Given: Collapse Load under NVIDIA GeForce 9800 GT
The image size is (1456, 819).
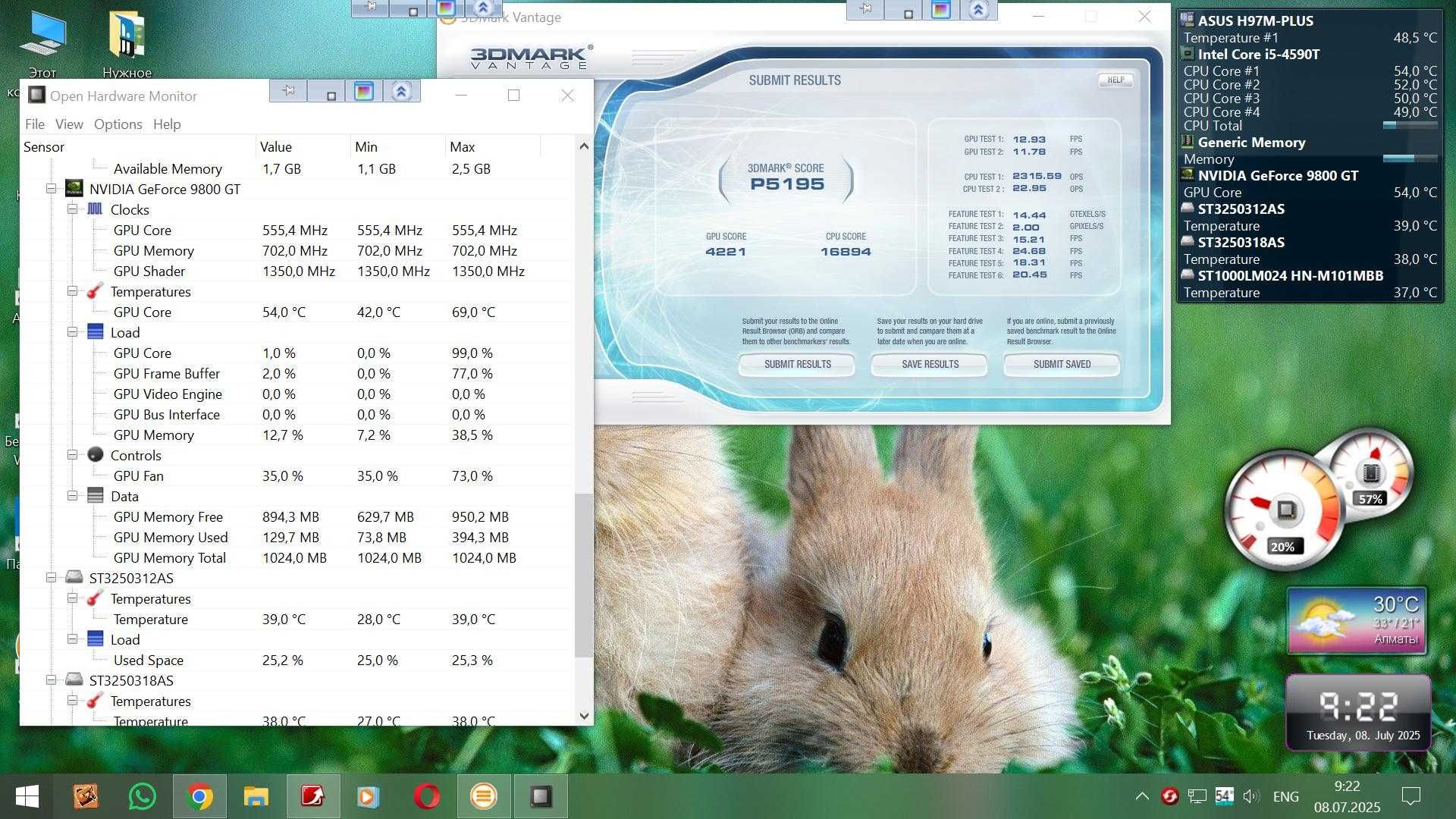Looking at the screenshot, I should 72,332.
